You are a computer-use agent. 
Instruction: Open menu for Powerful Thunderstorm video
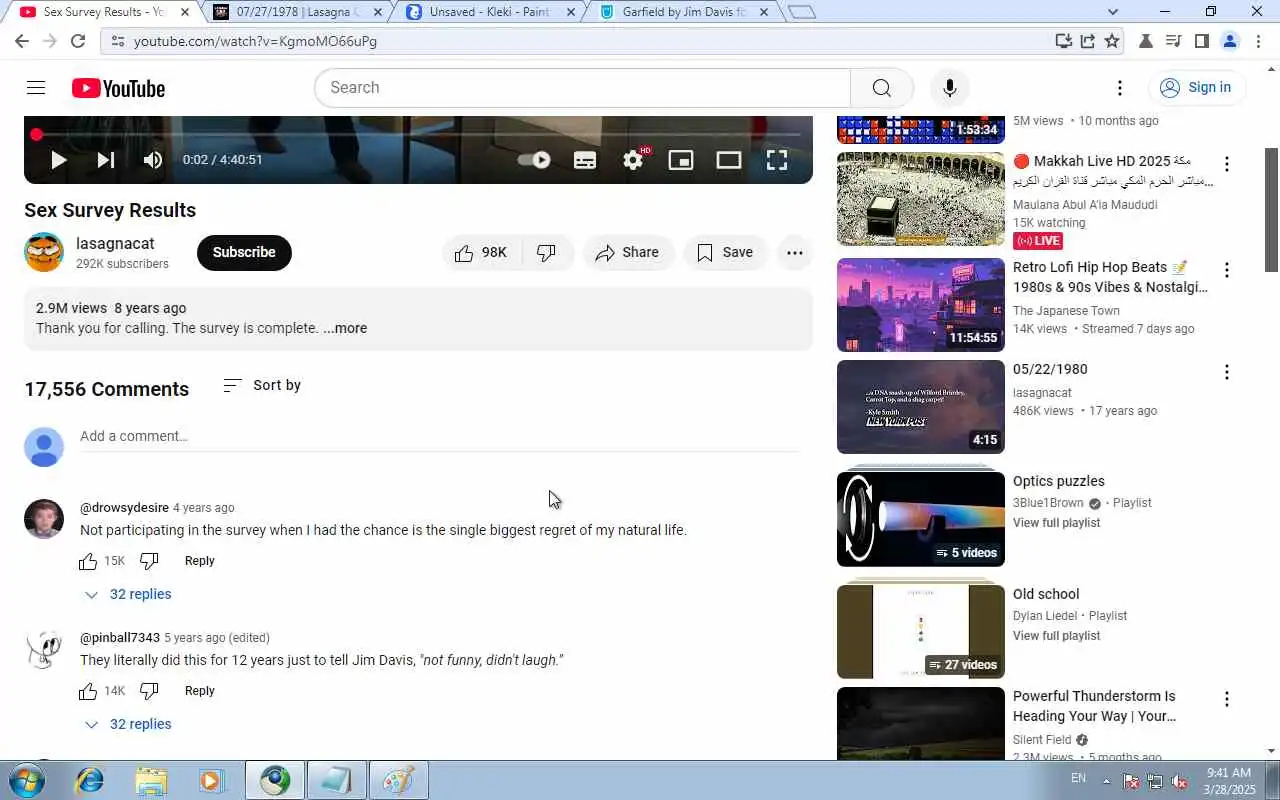pos(1227,699)
